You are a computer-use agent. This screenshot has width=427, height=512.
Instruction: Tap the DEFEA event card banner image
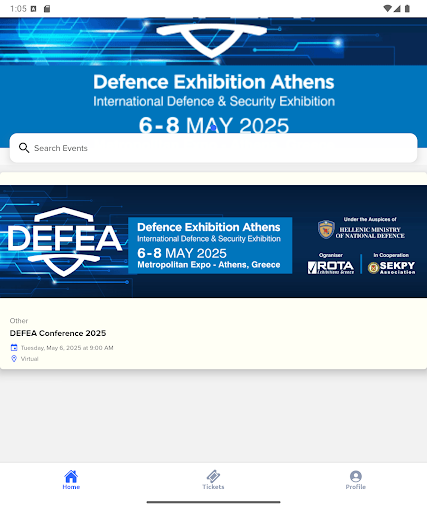213,241
